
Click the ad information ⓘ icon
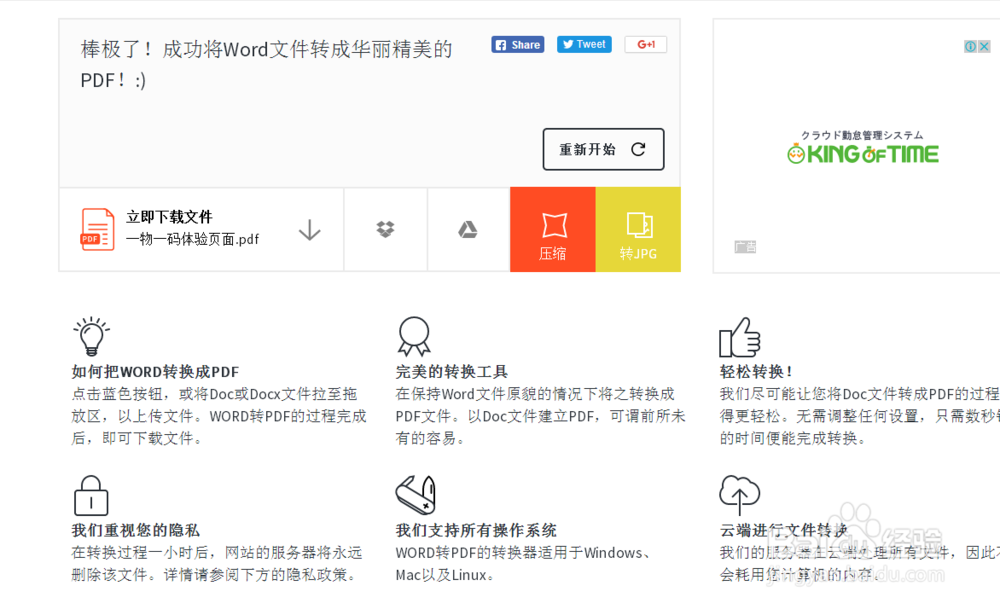[x=970, y=46]
